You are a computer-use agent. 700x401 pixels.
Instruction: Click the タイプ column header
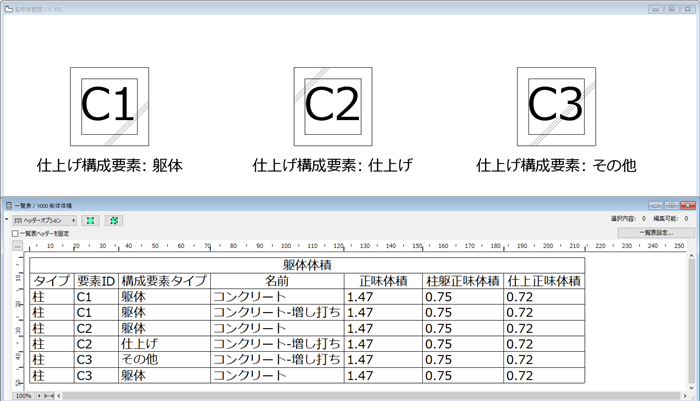pos(52,281)
